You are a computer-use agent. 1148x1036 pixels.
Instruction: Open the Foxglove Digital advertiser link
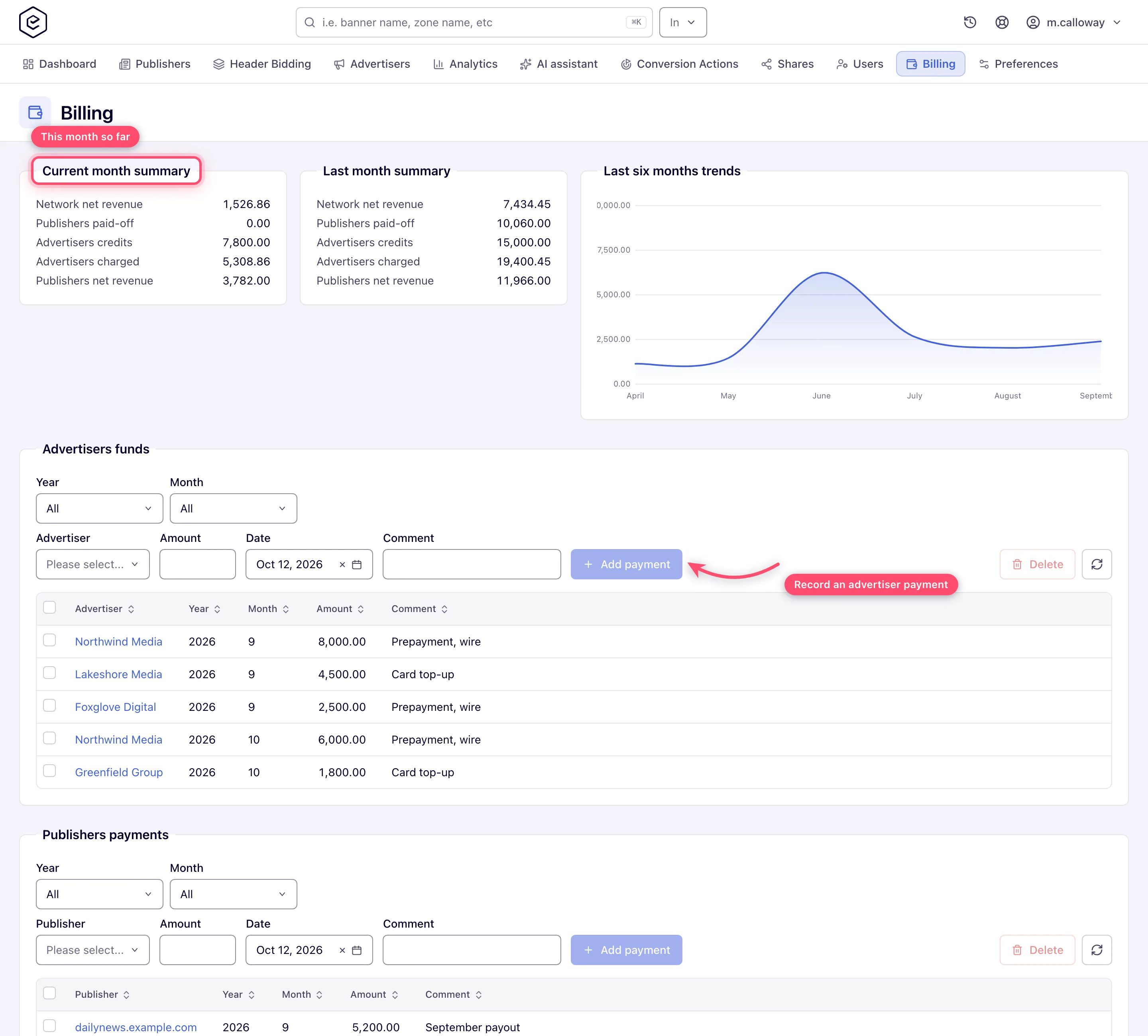pyautogui.click(x=116, y=706)
